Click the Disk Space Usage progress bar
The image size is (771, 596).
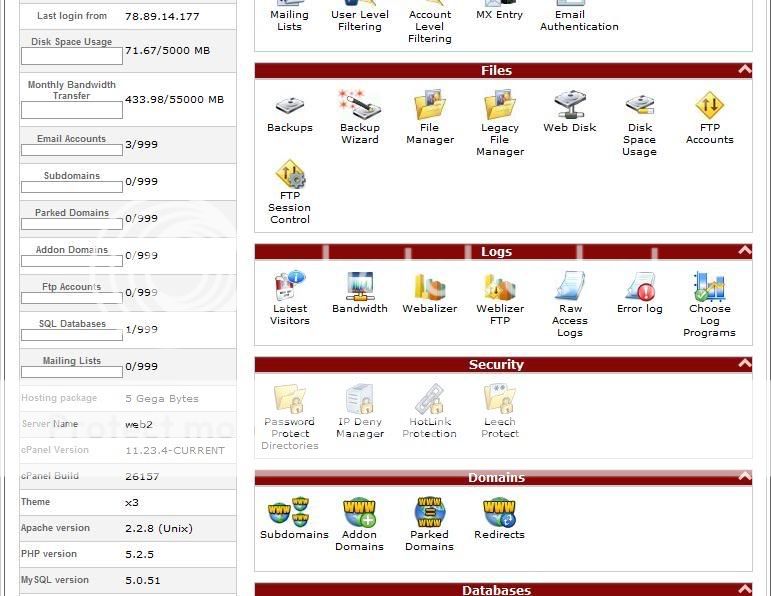(x=71, y=57)
